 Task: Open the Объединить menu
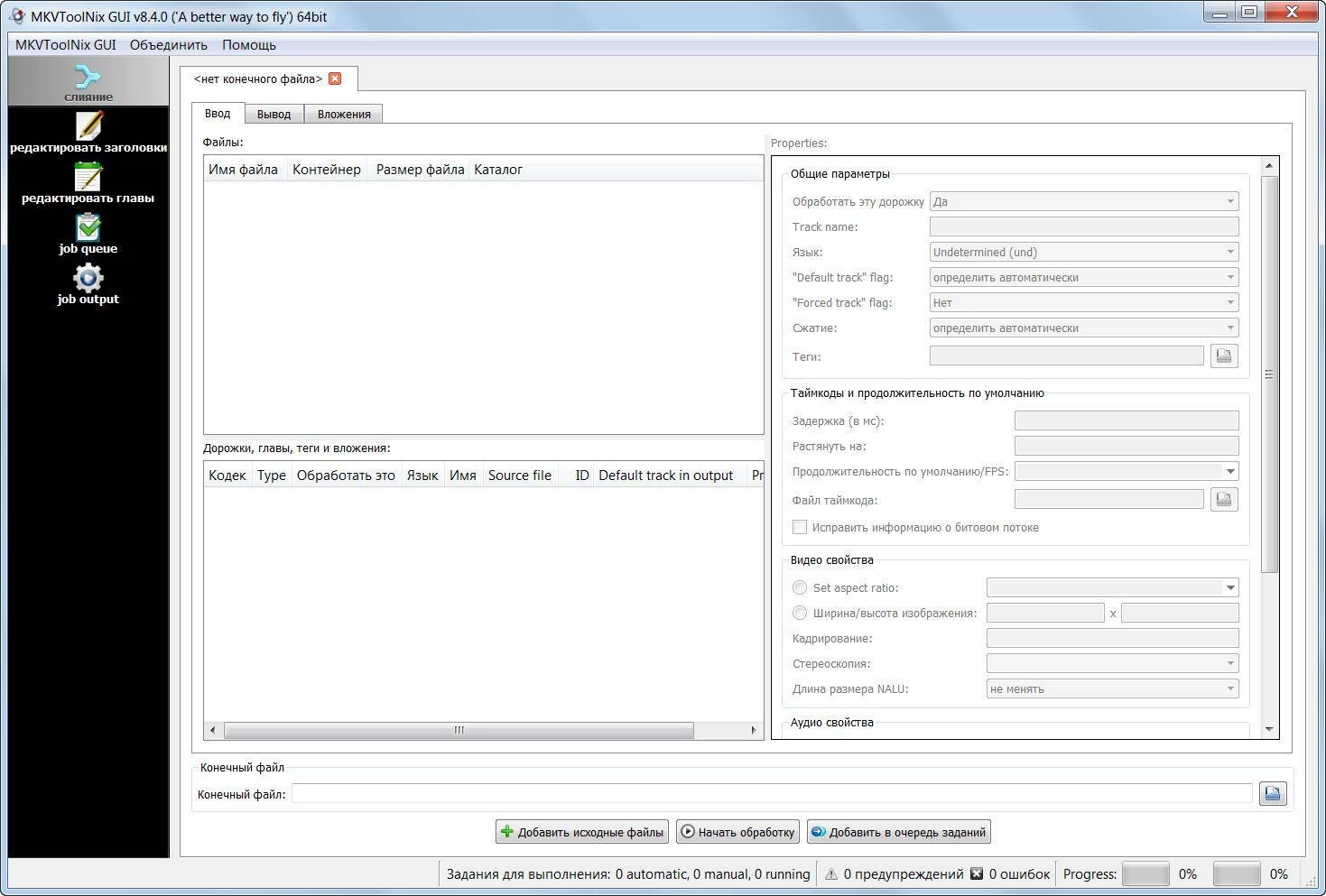[x=169, y=44]
